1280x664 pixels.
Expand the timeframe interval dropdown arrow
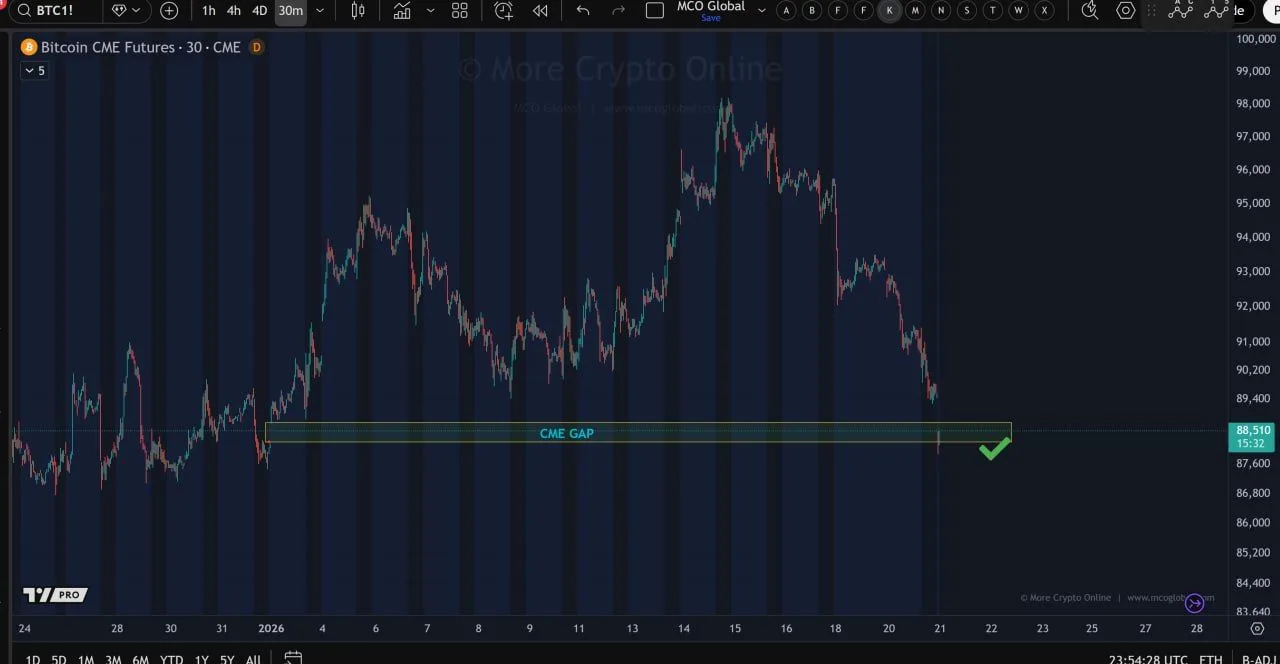pos(320,11)
